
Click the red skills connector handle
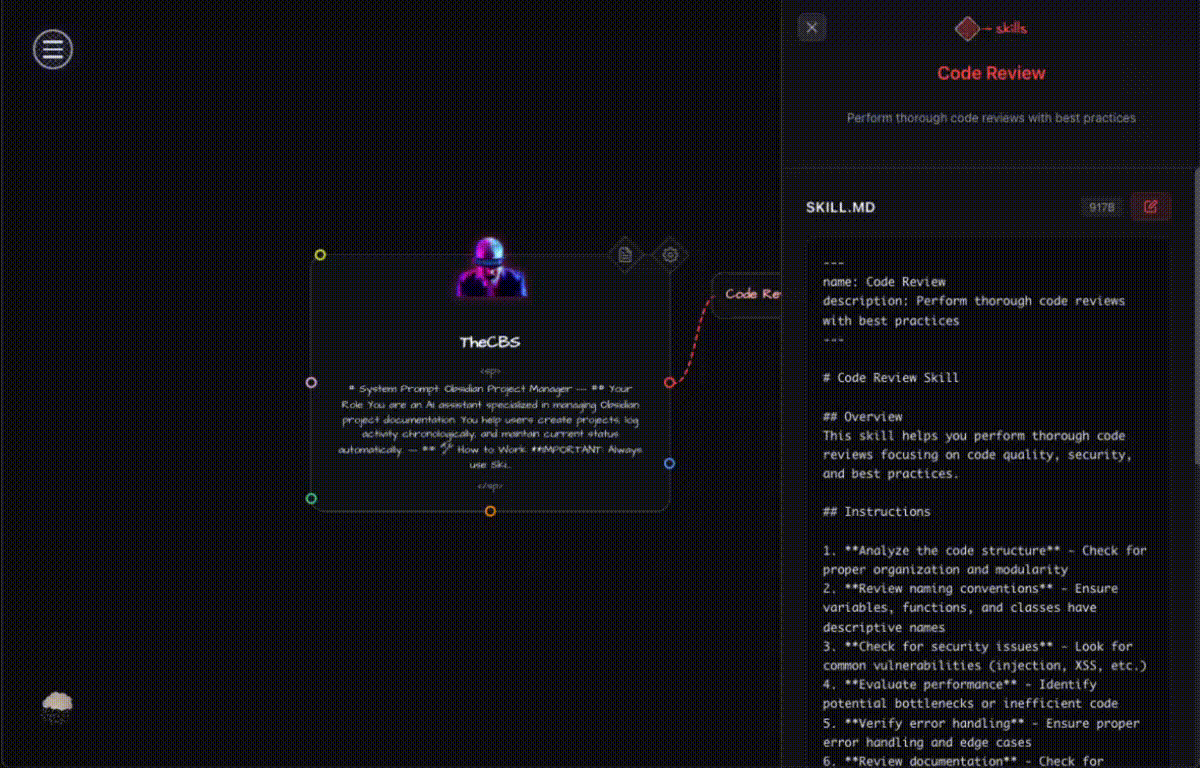point(669,382)
